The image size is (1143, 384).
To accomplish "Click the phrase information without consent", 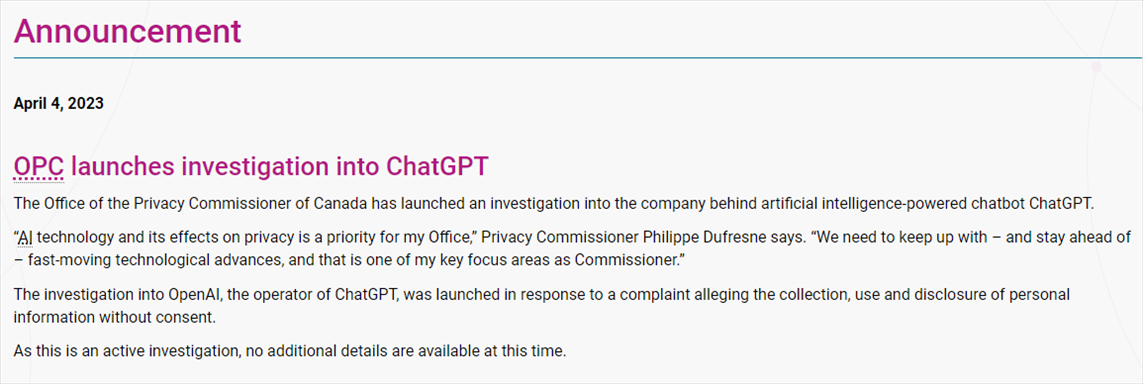I will [x=114, y=317].
